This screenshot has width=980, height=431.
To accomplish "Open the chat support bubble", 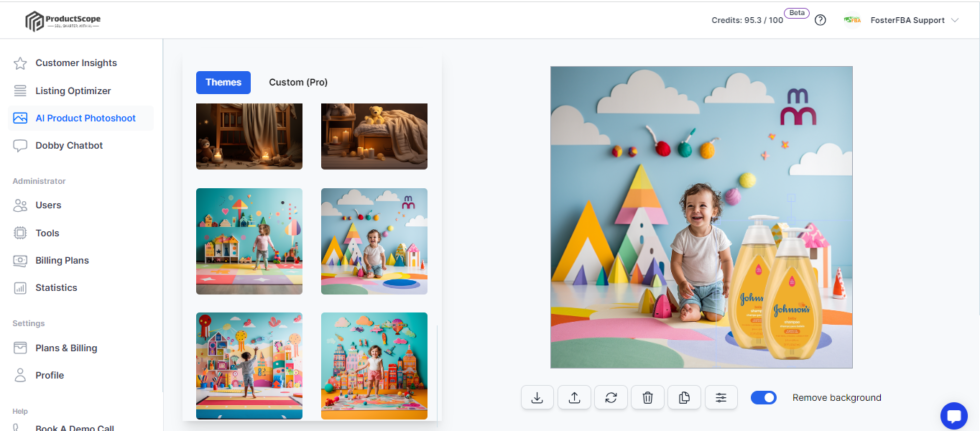I will pos(954,416).
